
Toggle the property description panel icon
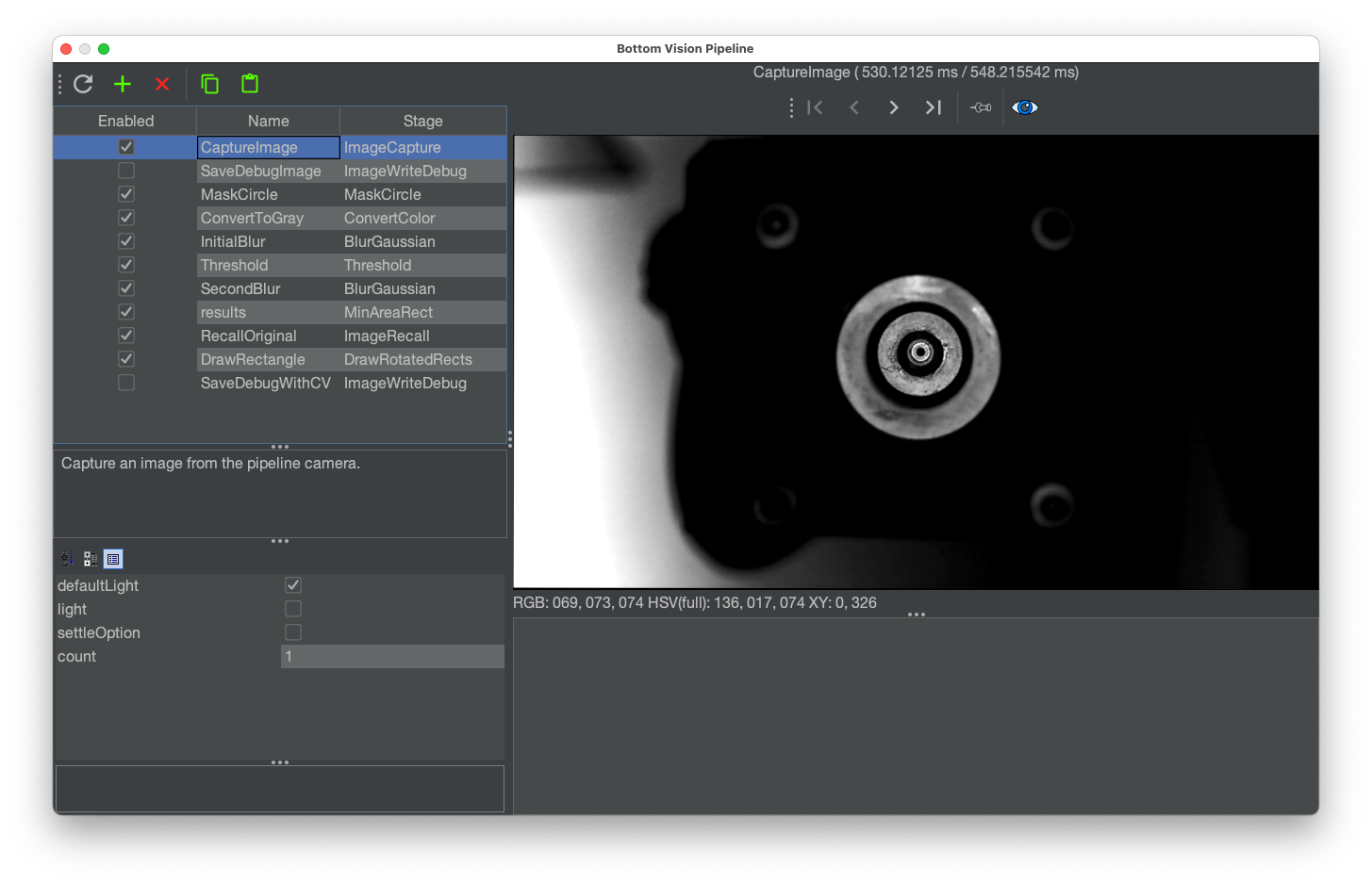pyautogui.click(x=113, y=559)
